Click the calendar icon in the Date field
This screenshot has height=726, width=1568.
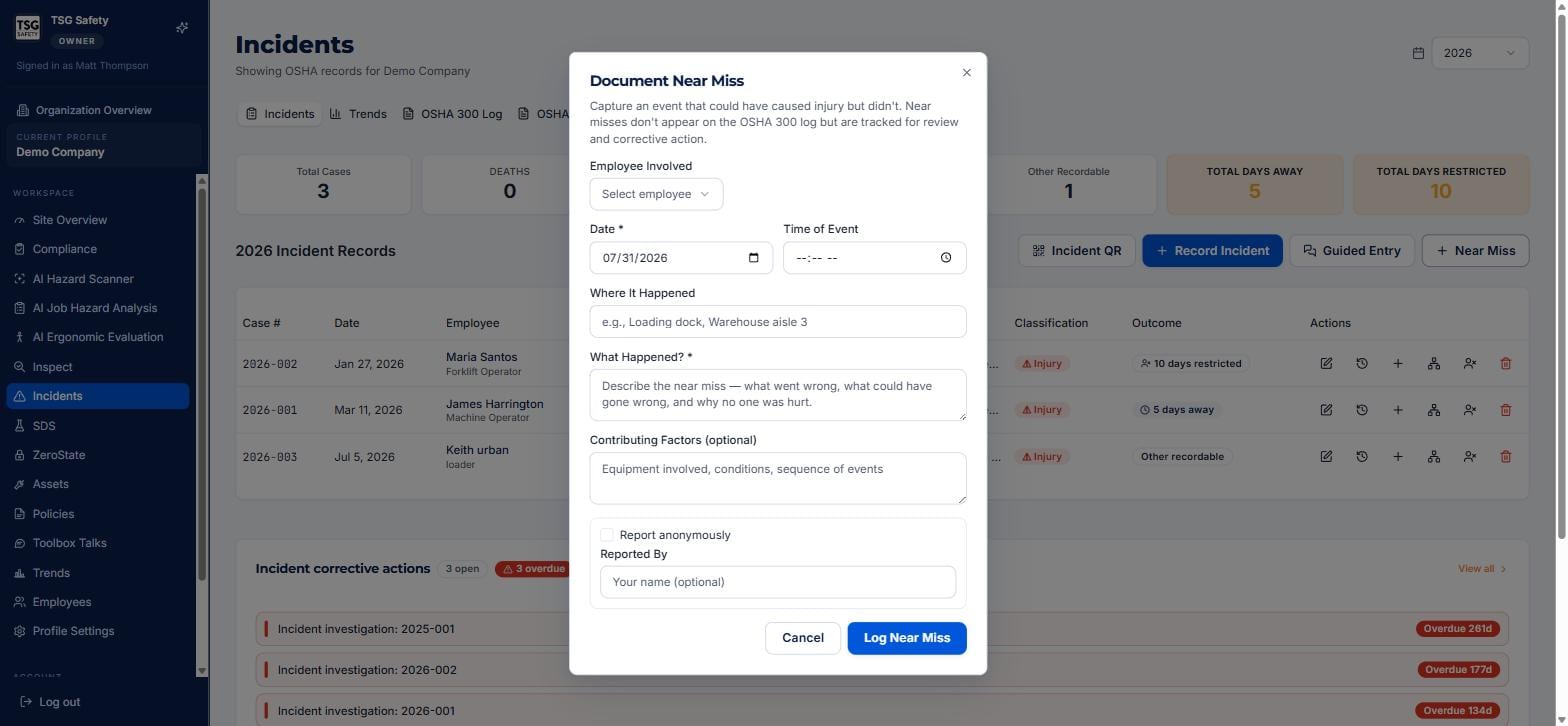coord(754,258)
